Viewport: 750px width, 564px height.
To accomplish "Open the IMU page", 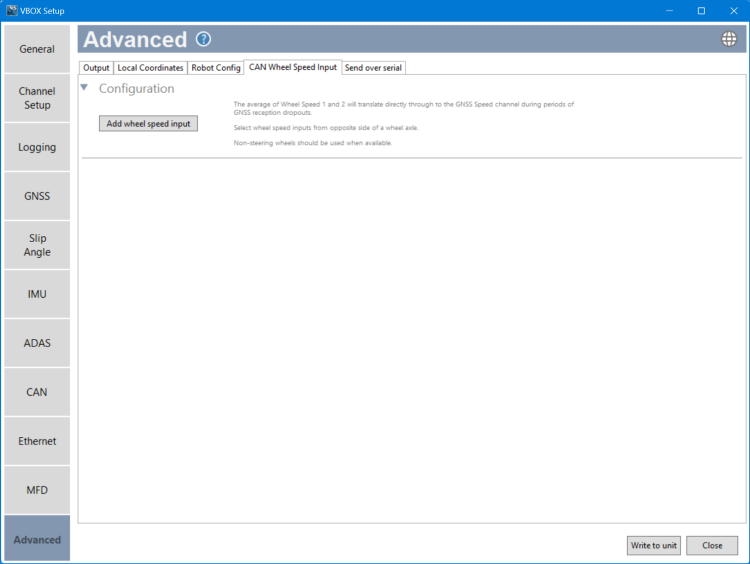I will click(x=37, y=294).
